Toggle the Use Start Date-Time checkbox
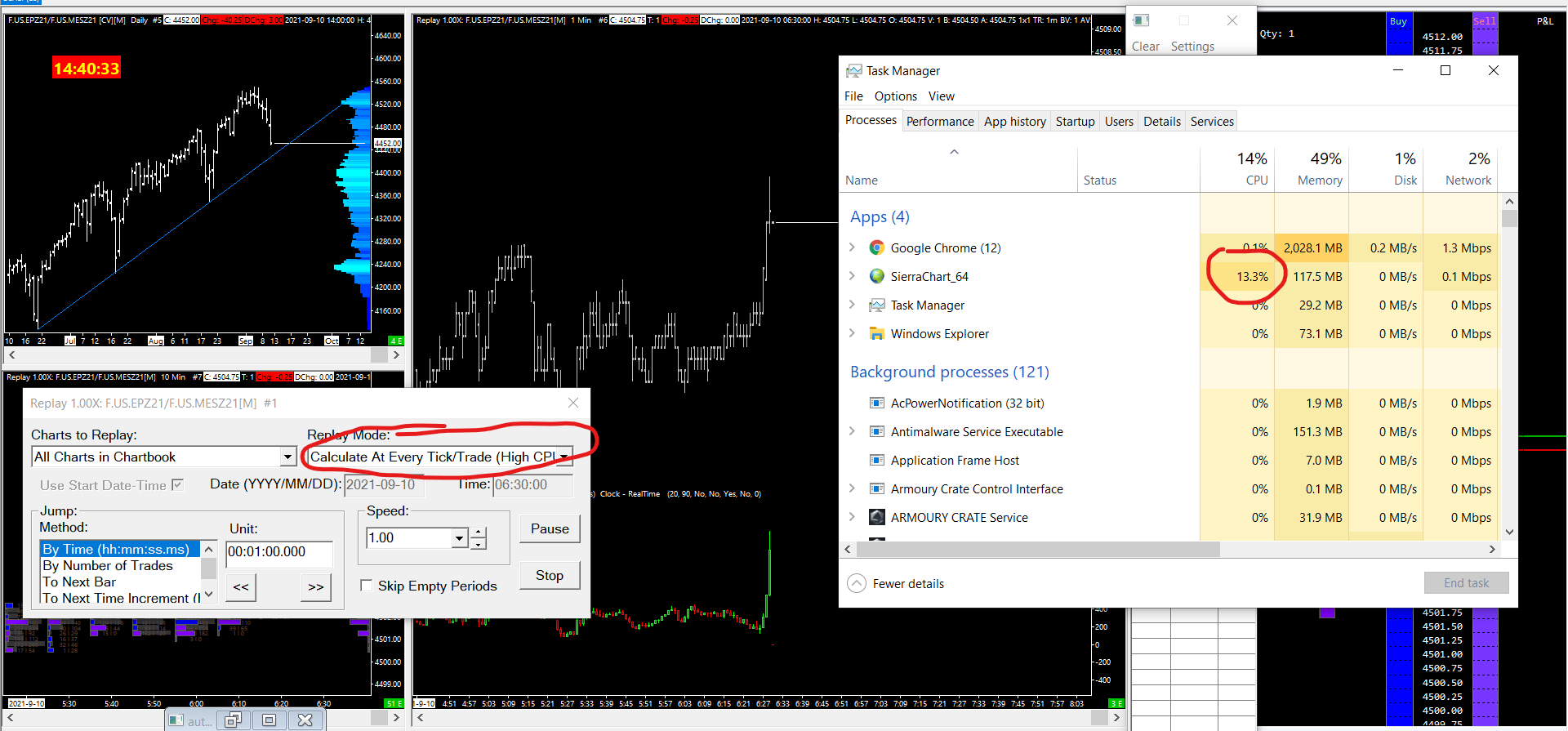This screenshot has width=1568, height=731. point(177,484)
